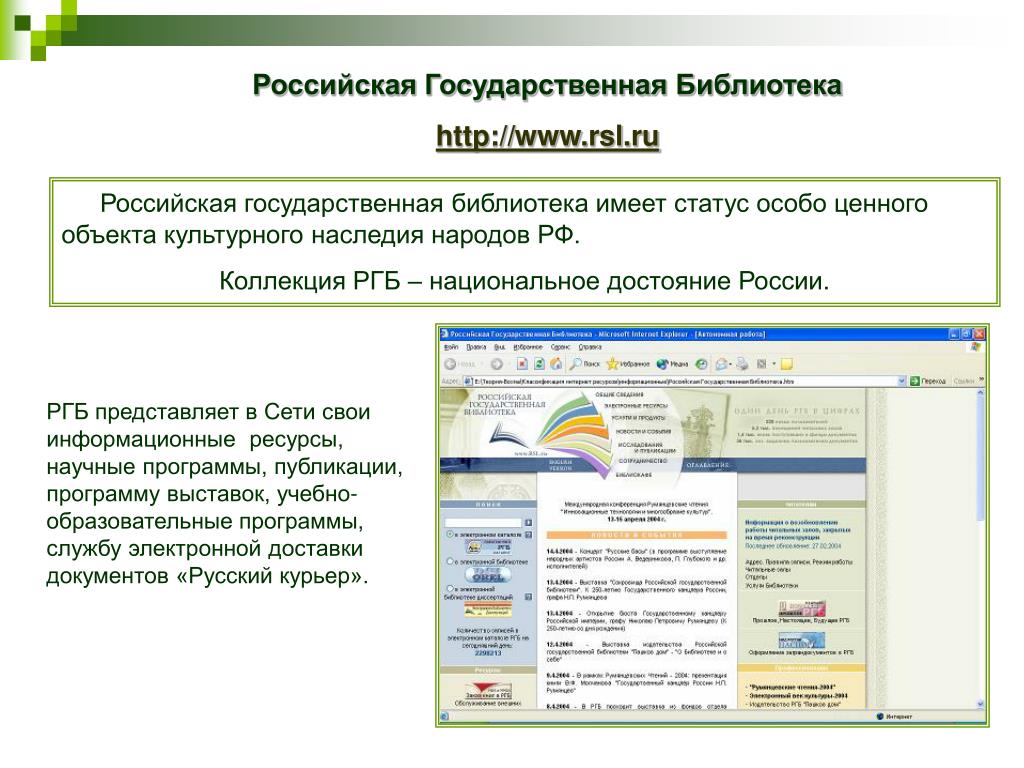The height and width of the screenshot is (768, 1024).
Task: Open the Исследования и публикации section
Action: pos(647,448)
